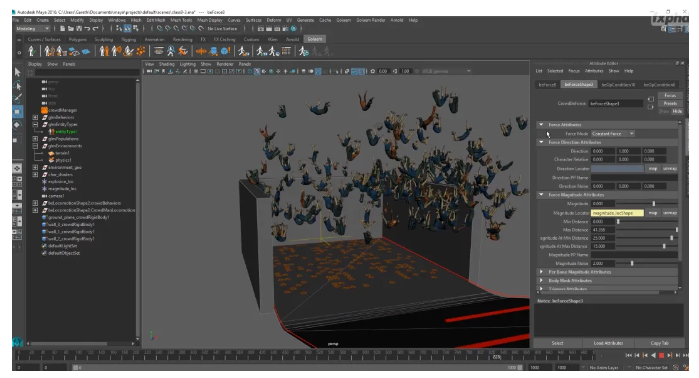Click the crowd character pair shelf icon
The height and width of the screenshot is (378, 699).
104,51
